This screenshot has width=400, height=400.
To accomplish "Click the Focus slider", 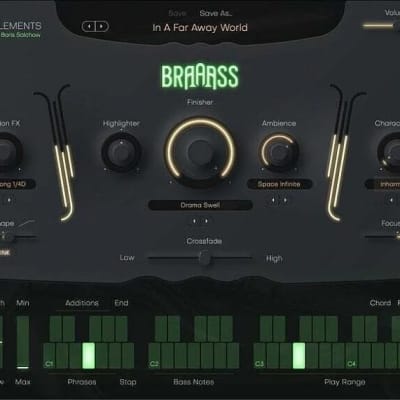I will 382,236.
